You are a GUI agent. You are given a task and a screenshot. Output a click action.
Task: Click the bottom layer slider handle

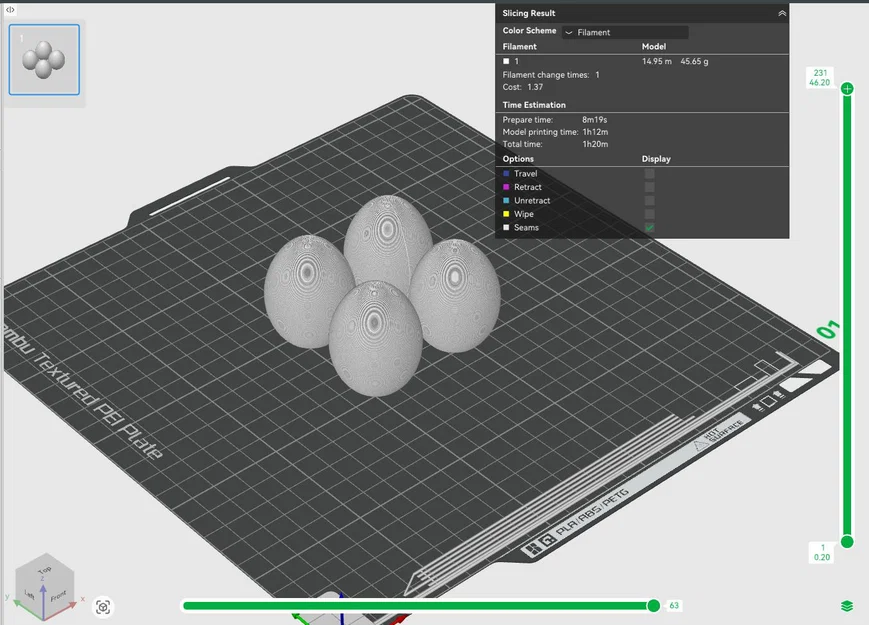coord(847,542)
